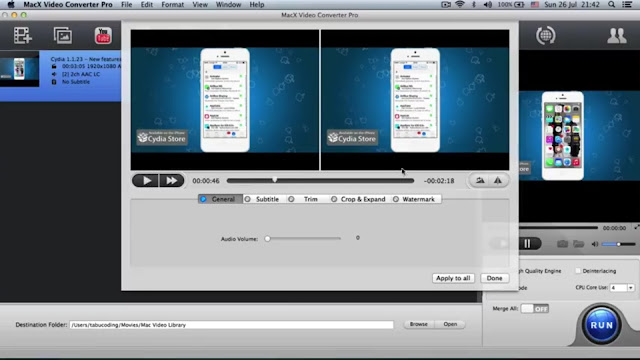Click the right output video preview pane
This screenshot has width=640, height=360.
coord(415,100)
